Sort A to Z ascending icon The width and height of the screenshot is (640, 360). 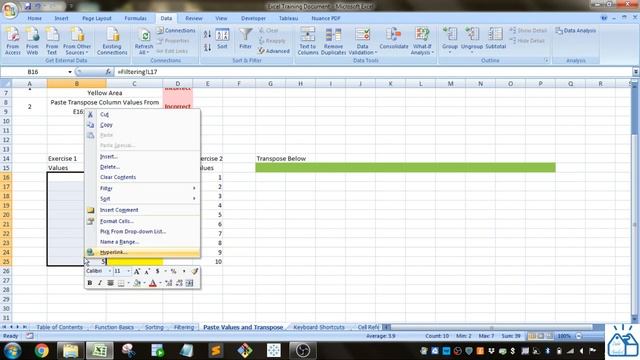pos(207,35)
